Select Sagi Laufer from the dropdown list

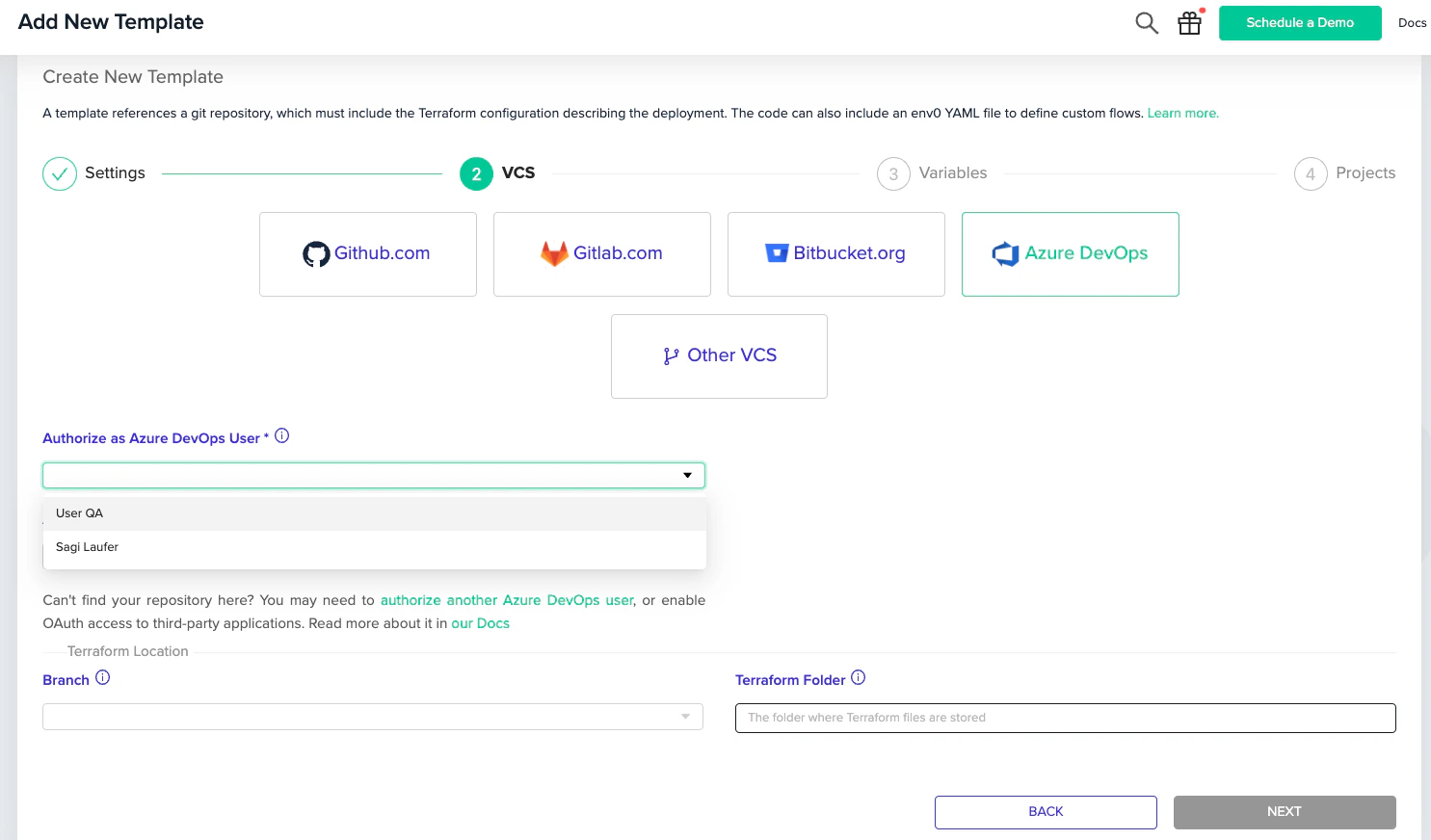tap(375, 547)
